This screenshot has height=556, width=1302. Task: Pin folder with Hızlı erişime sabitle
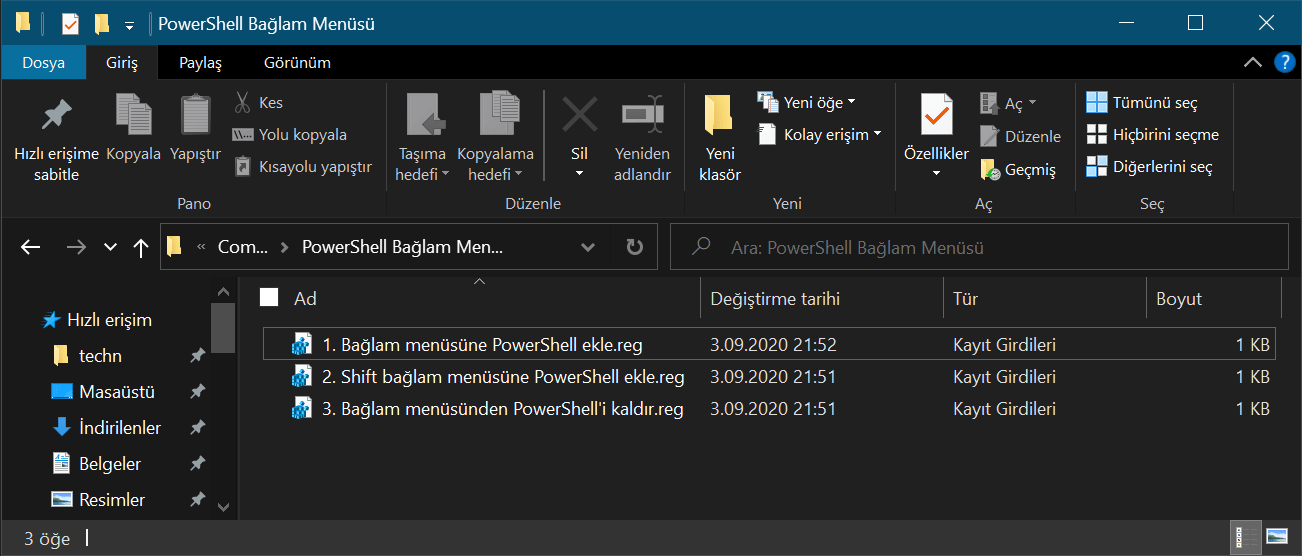(x=56, y=138)
